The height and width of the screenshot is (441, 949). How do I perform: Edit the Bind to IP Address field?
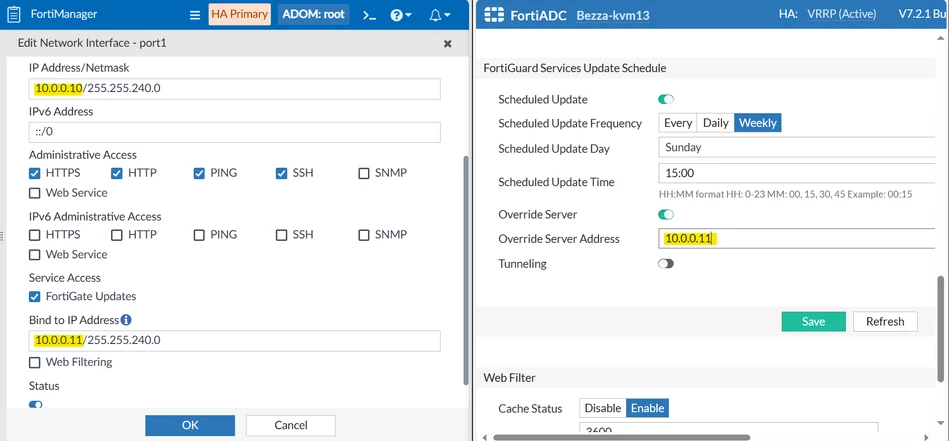(235, 341)
